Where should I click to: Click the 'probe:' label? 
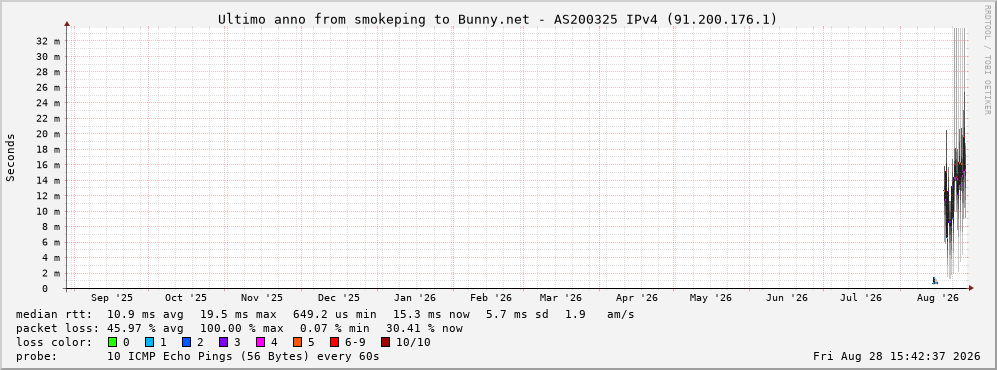(36, 356)
